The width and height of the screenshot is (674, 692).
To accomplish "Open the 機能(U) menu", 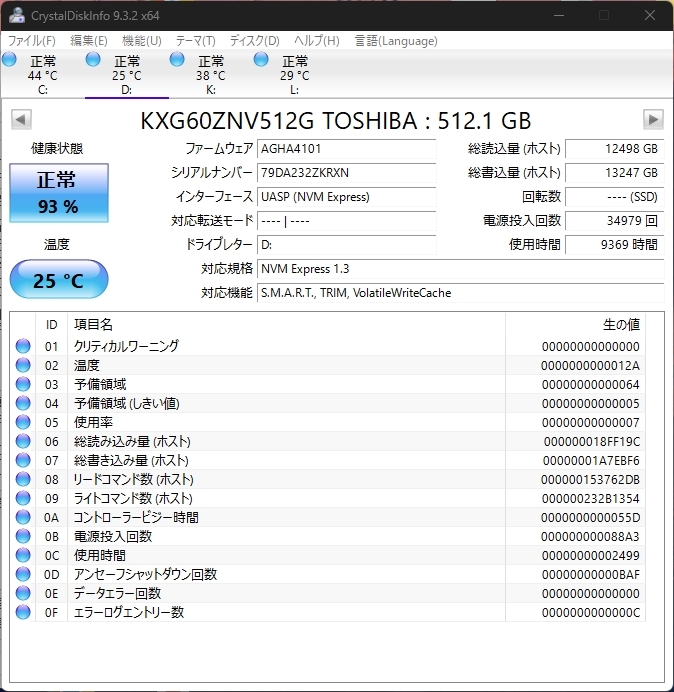I will coord(141,41).
